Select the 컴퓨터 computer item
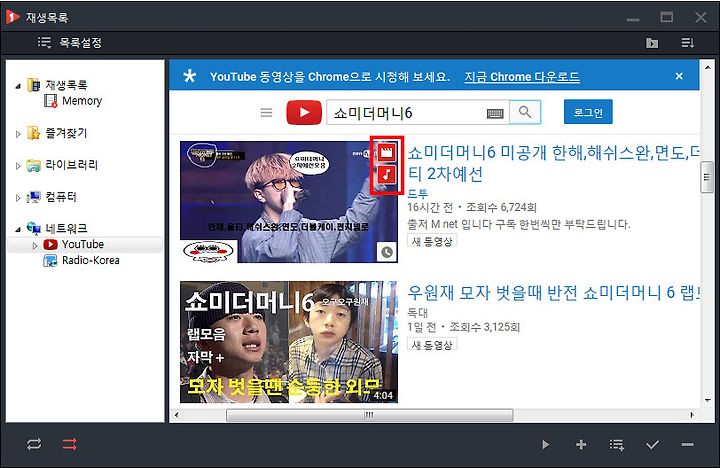720x468 pixels. (x=61, y=197)
